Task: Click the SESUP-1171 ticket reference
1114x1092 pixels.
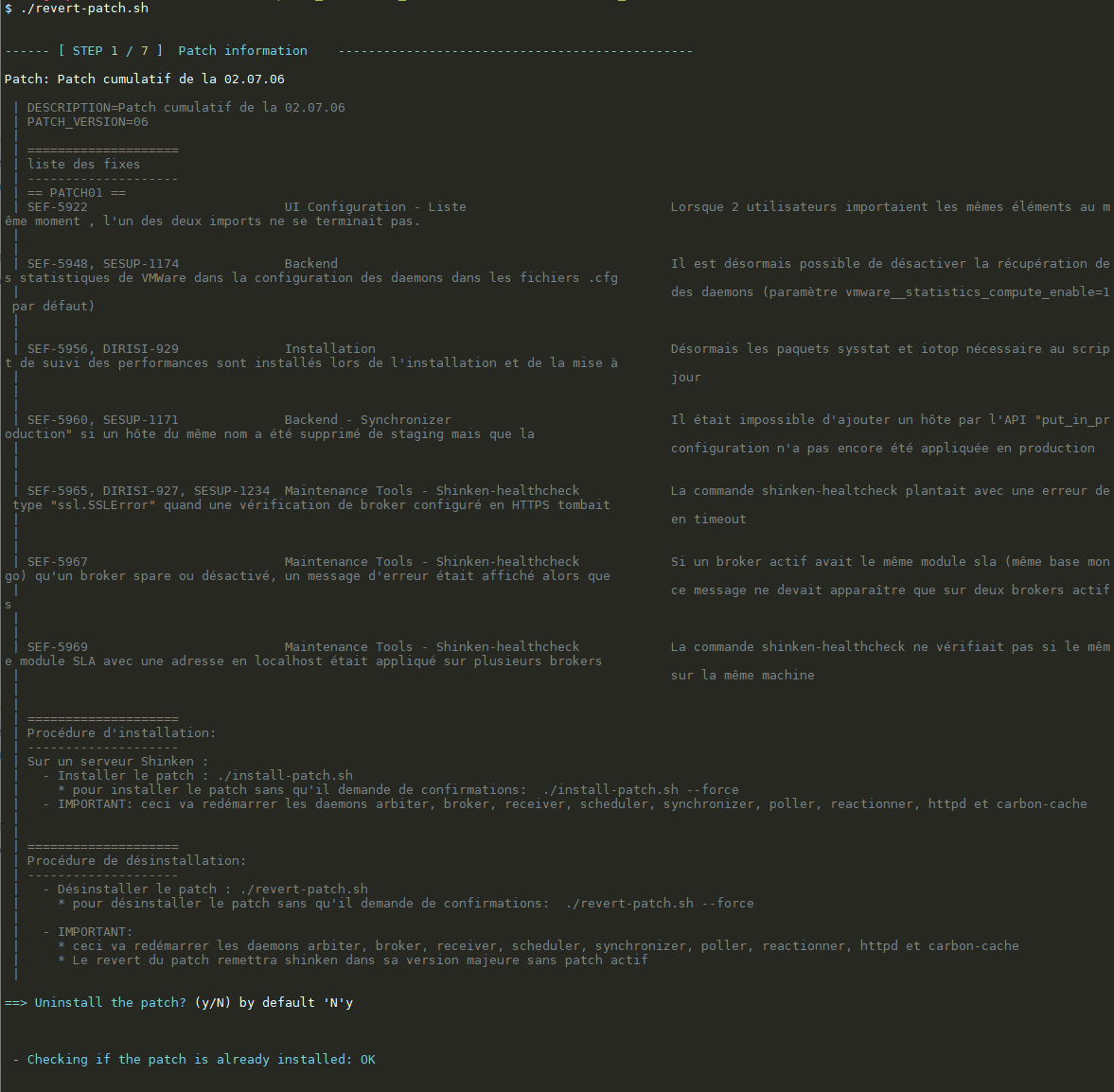Action: tap(140, 420)
